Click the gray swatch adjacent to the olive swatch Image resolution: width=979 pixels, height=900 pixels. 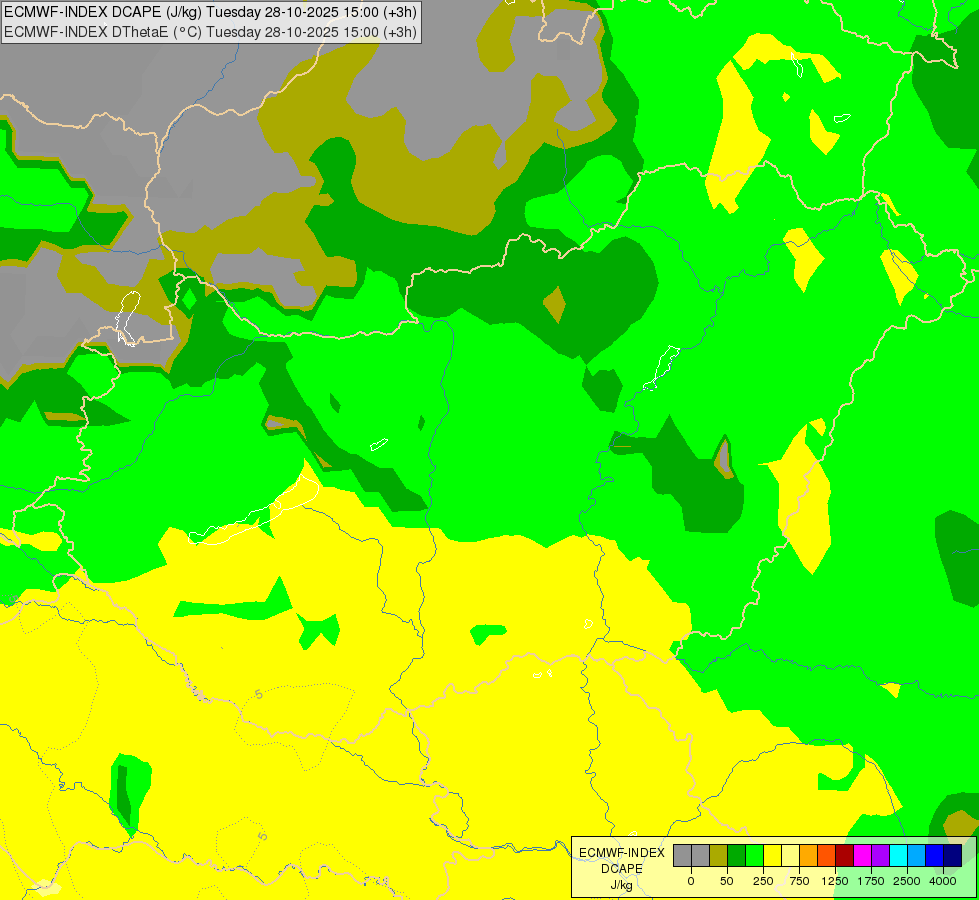point(701,856)
